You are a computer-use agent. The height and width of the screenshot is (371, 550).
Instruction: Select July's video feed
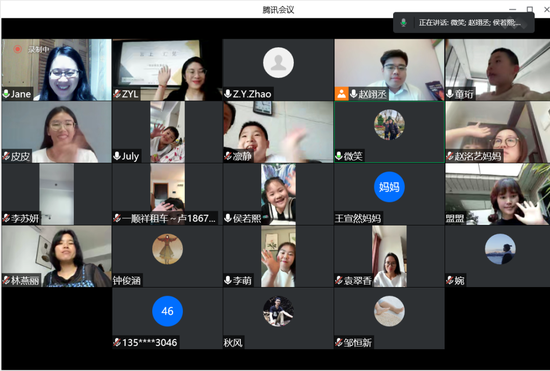[167, 132]
